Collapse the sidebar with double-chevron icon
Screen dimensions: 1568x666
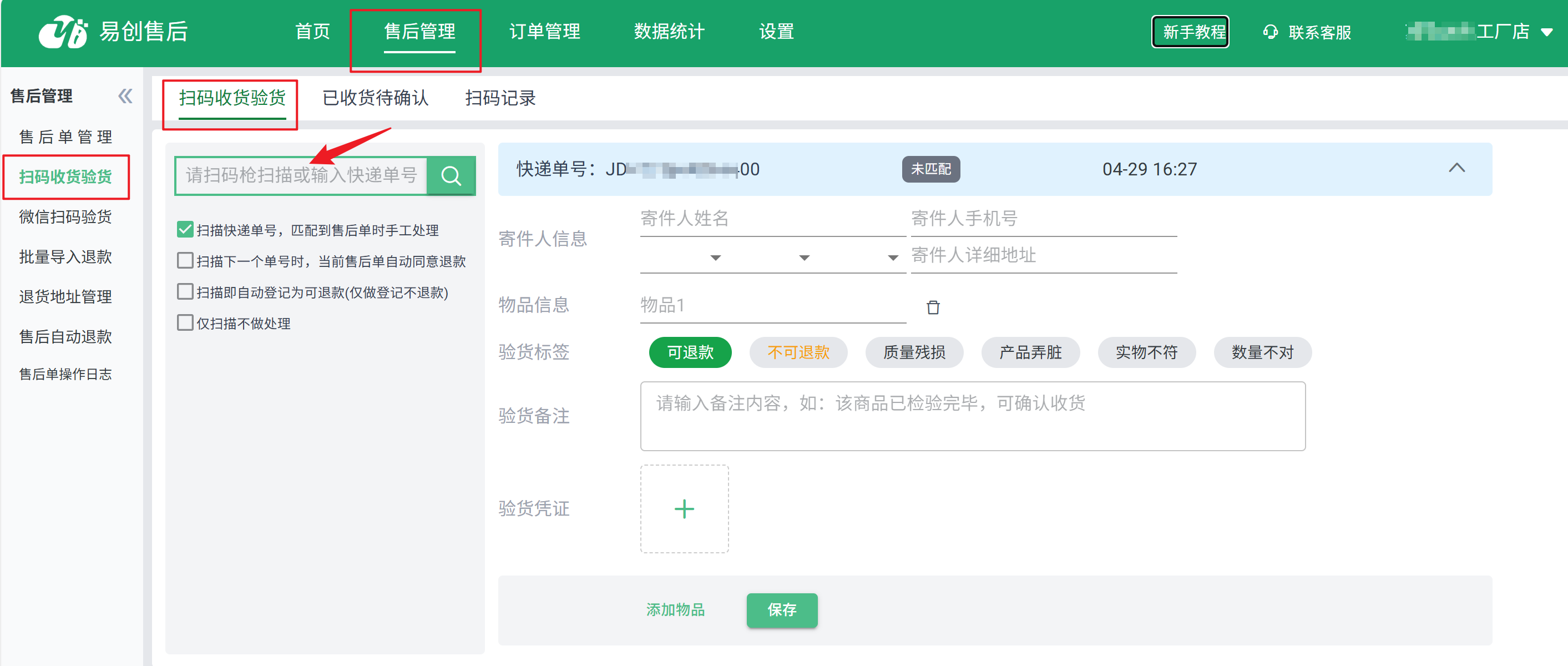[x=125, y=96]
